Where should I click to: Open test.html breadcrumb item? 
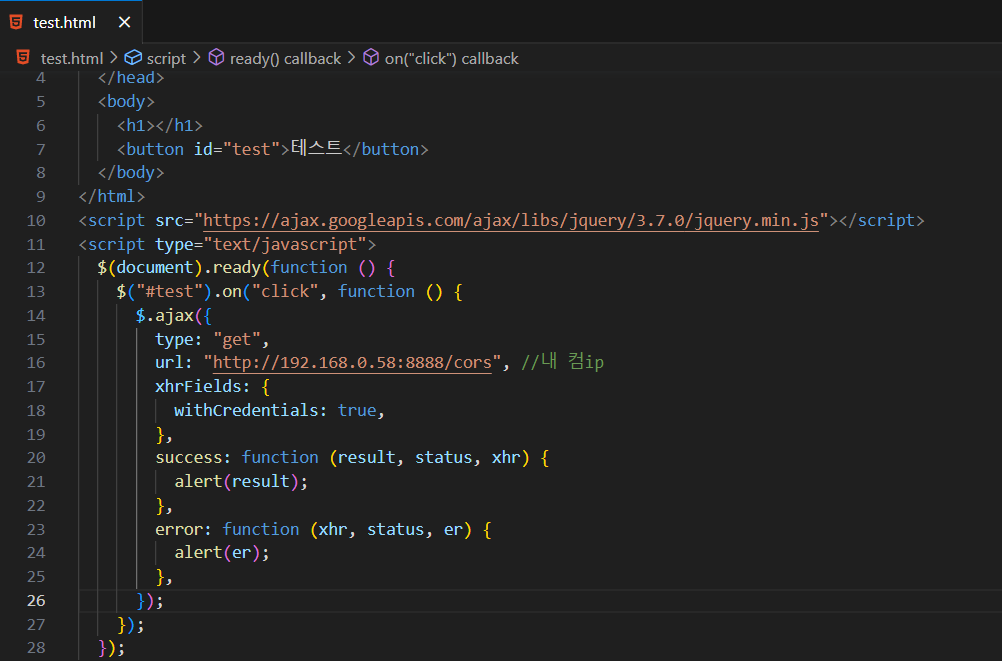click(72, 58)
